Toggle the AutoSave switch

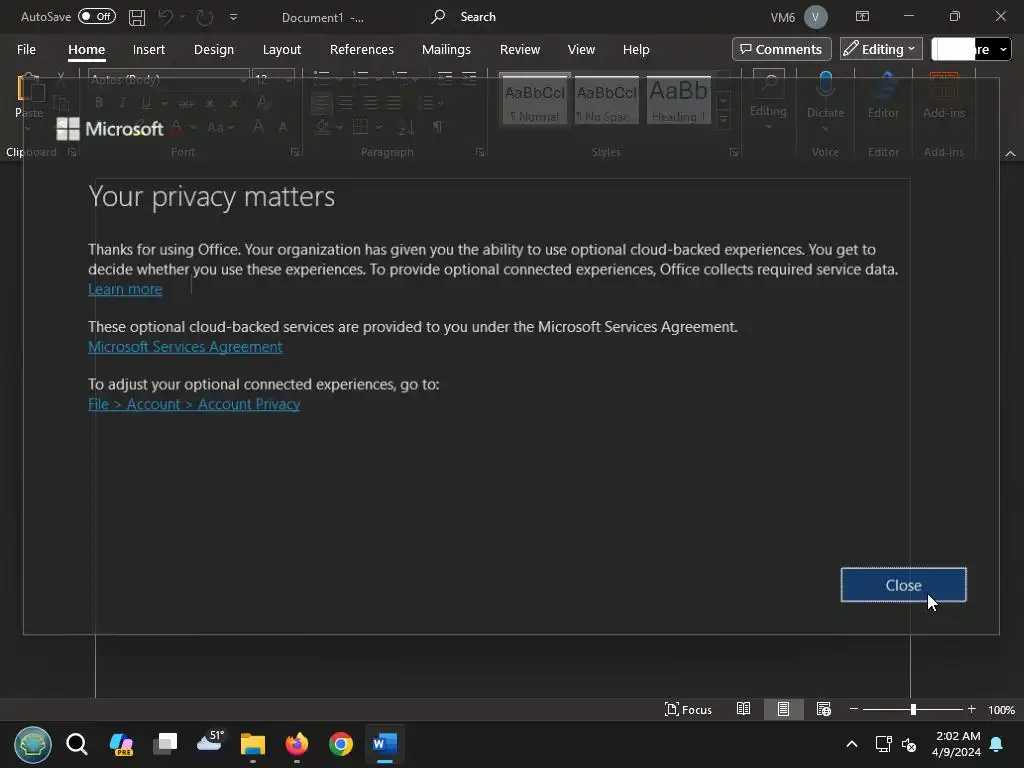97,16
